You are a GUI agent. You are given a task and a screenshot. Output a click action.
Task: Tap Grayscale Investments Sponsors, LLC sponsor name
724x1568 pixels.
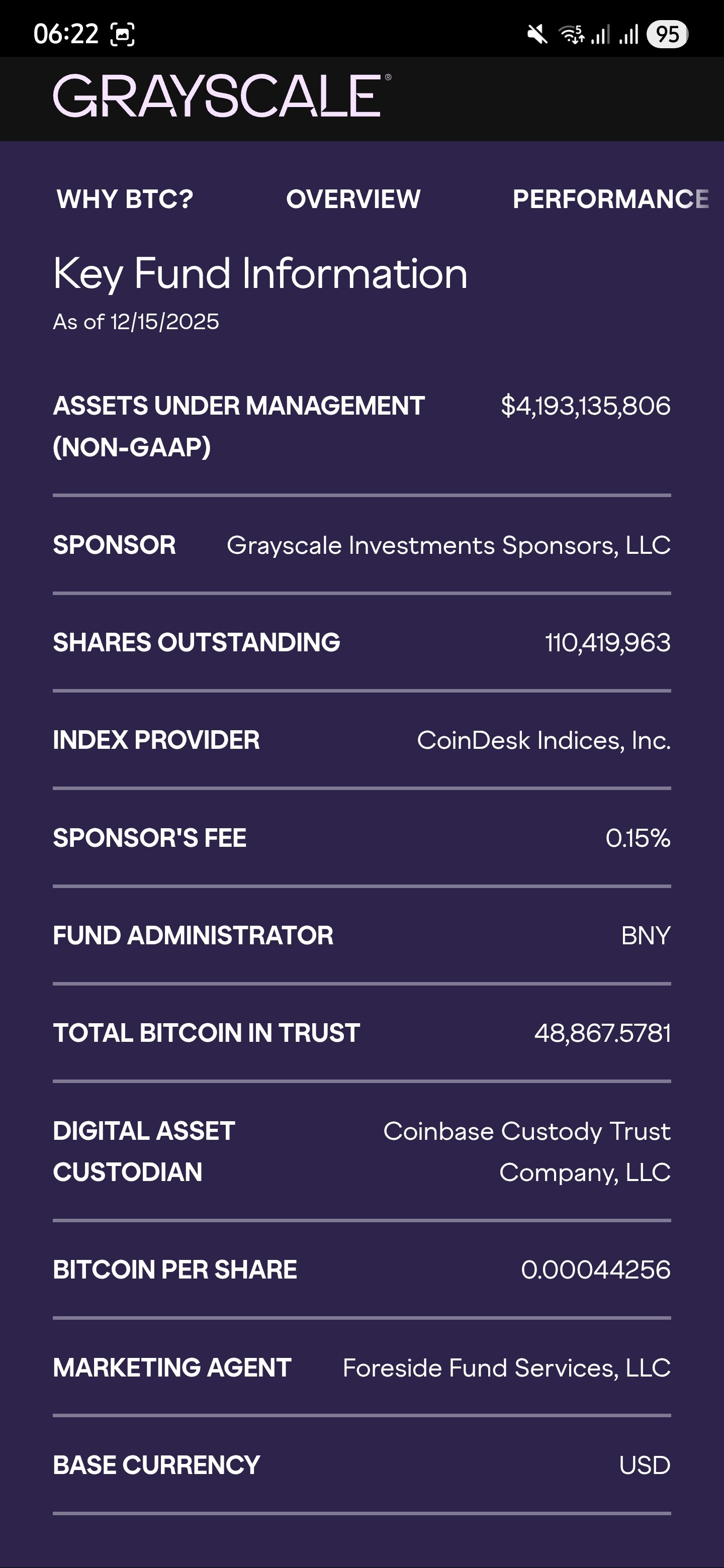[448, 545]
